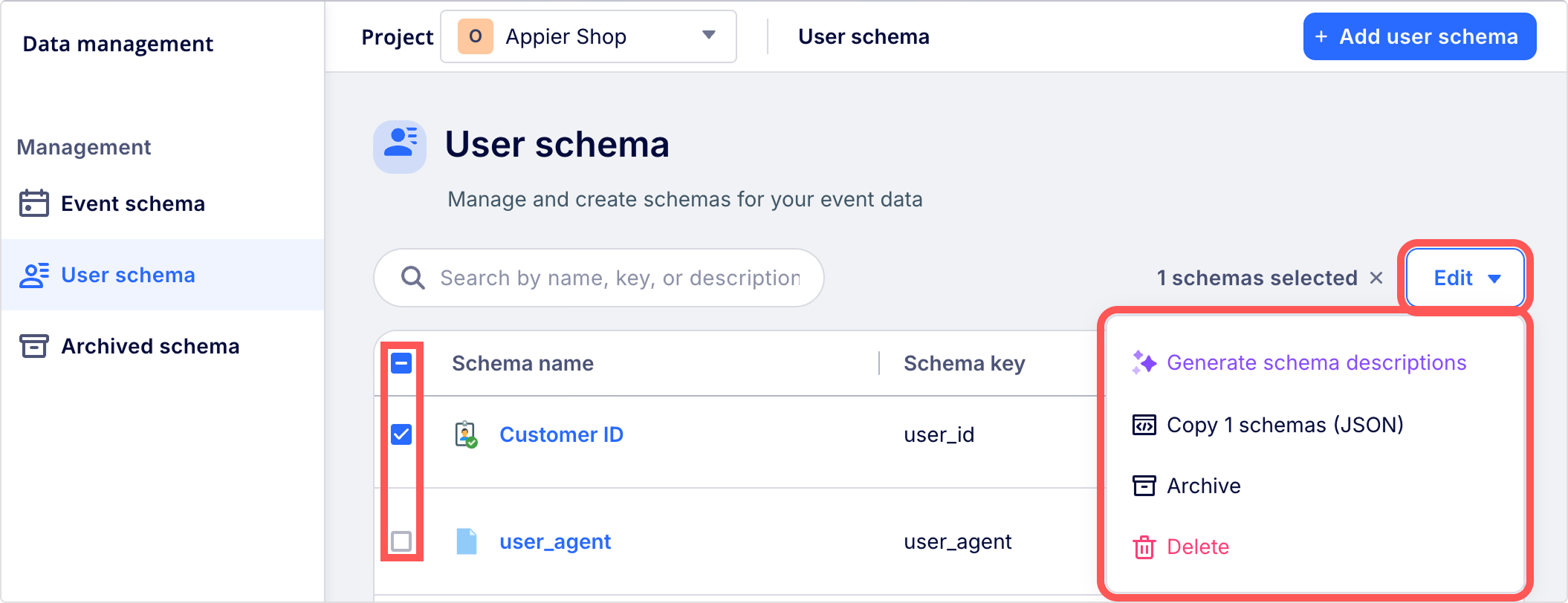Clear the 1 schemas selected X
The height and width of the screenshot is (603, 1568).
click(1376, 278)
